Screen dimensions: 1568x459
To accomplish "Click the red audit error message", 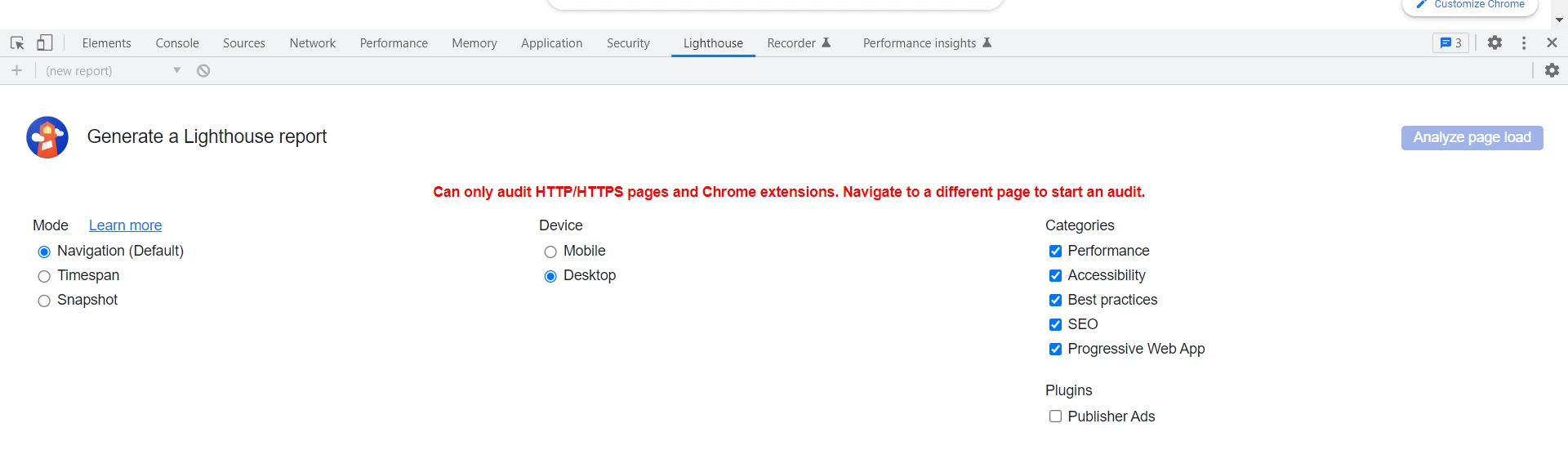I will coord(789,192).
